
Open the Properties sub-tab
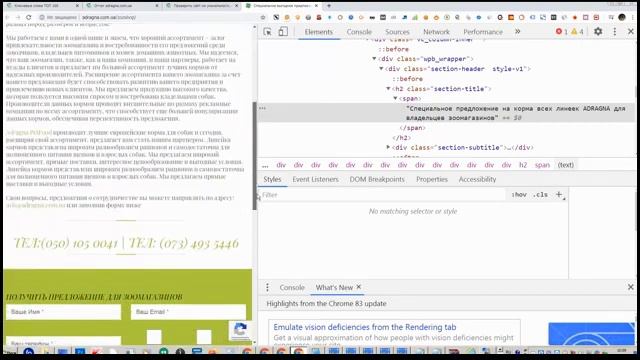pos(432,179)
